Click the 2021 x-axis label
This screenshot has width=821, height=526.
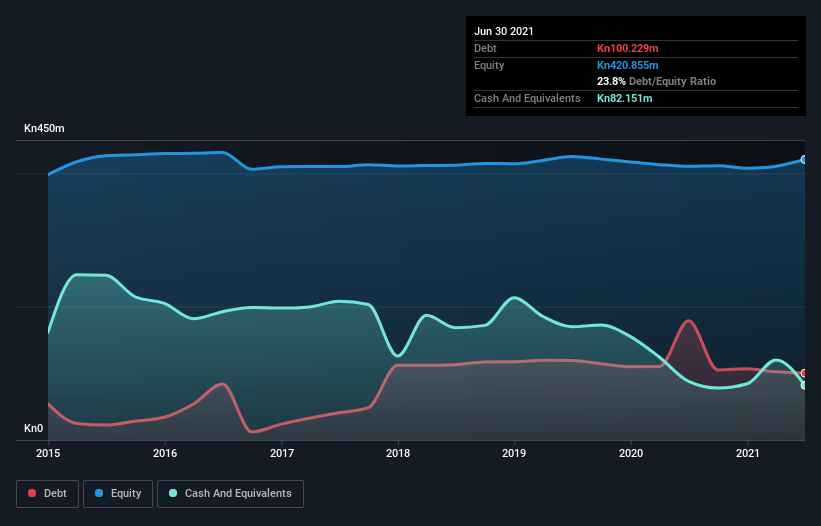pos(748,453)
